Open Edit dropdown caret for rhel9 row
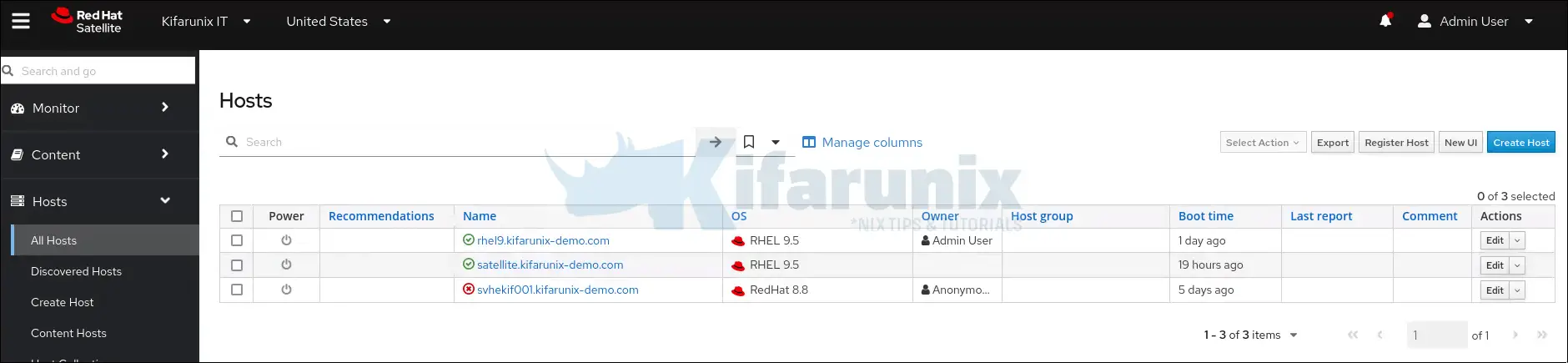 [1517, 241]
